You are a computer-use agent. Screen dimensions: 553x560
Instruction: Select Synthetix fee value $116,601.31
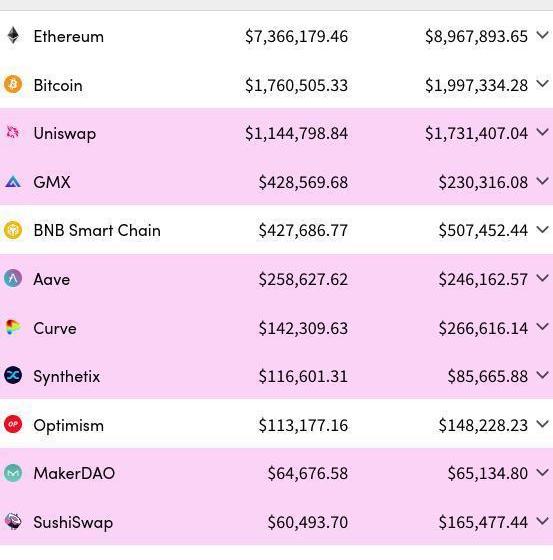tap(303, 376)
